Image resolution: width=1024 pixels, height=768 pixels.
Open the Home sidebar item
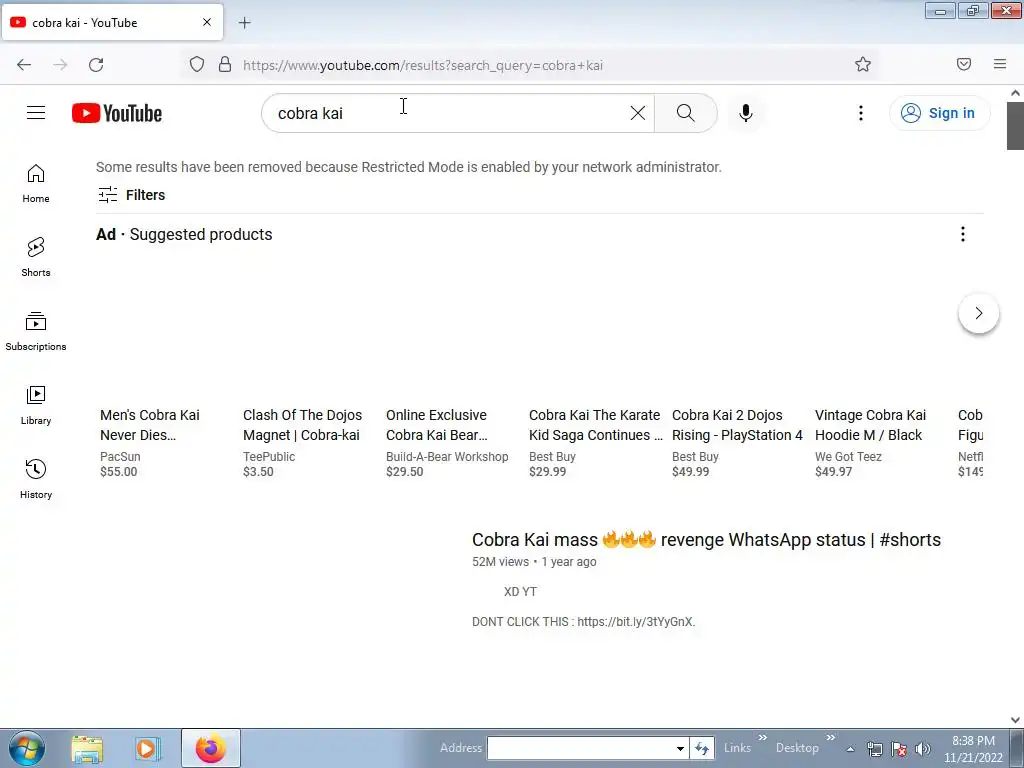click(36, 184)
